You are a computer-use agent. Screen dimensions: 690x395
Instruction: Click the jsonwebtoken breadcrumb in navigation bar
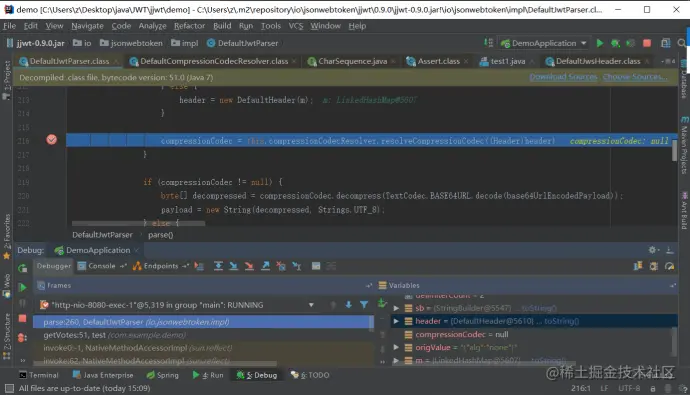click(131, 43)
